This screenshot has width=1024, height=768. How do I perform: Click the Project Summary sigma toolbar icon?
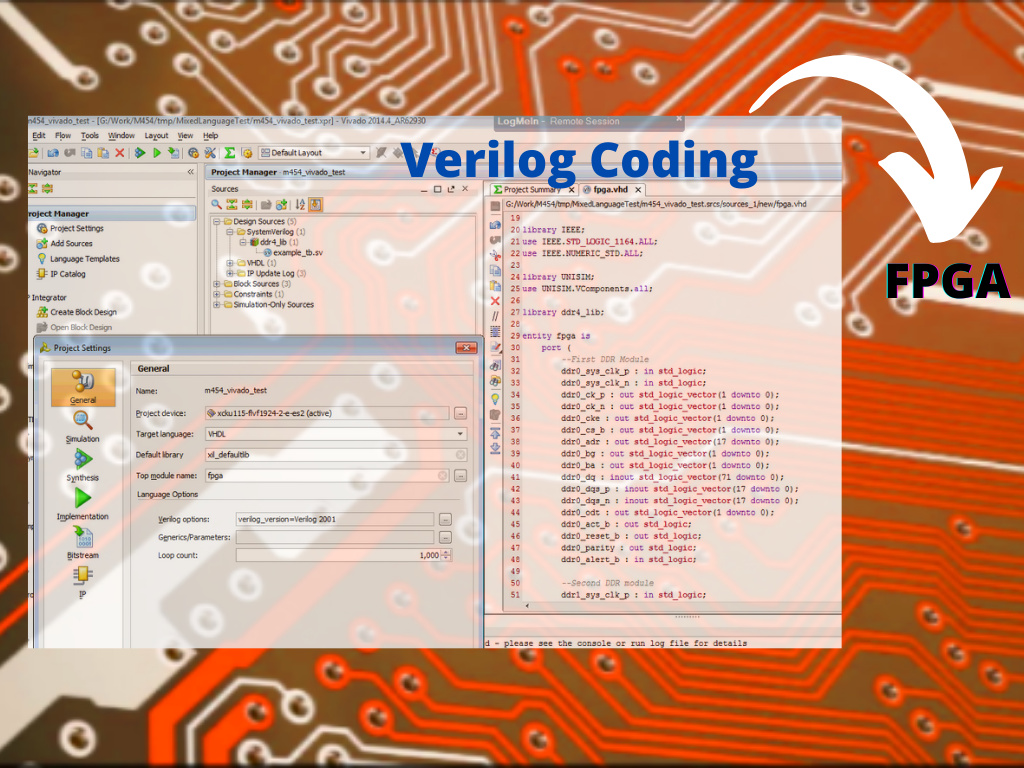(x=232, y=152)
